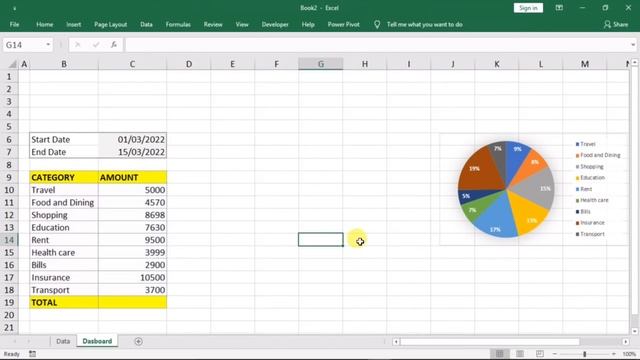Add a new sheet with plus icon
Image resolution: width=640 pixels, height=360 pixels.
138,341
